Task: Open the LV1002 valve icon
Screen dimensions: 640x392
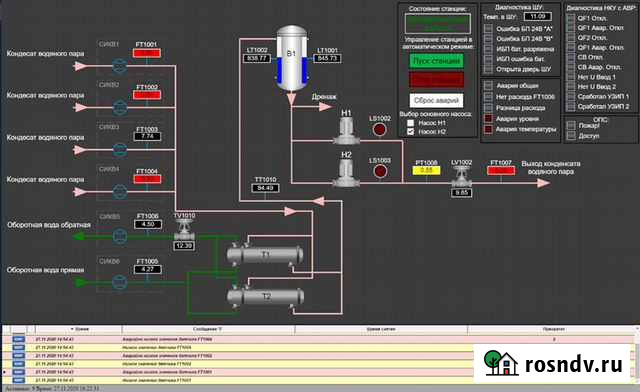Action: click(x=461, y=177)
